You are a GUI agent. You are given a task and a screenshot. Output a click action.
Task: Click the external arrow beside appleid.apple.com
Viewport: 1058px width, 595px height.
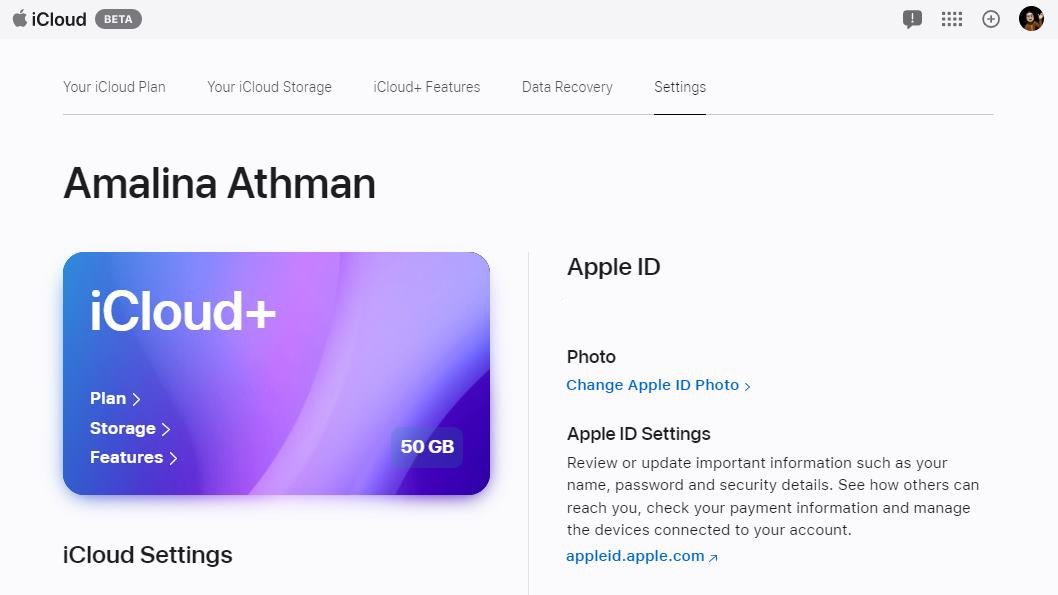pos(713,558)
